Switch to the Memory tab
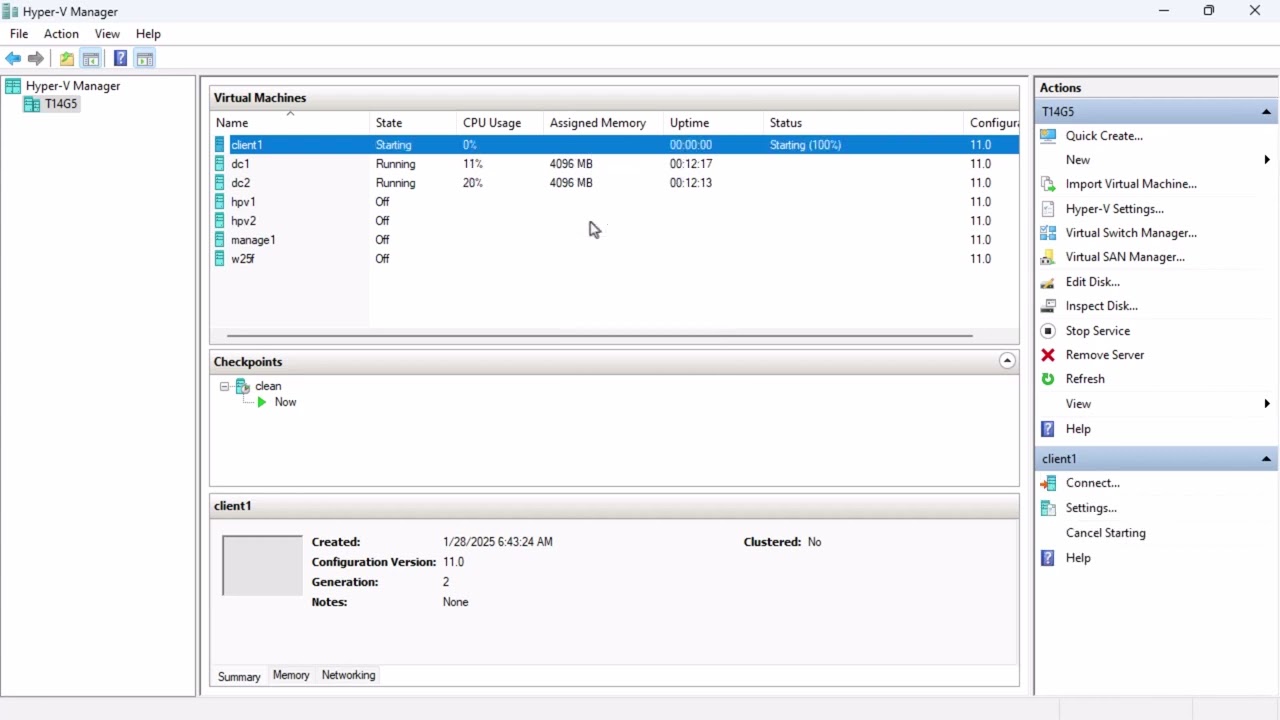Viewport: 1280px width, 720px height. click(x=291, y=675)
